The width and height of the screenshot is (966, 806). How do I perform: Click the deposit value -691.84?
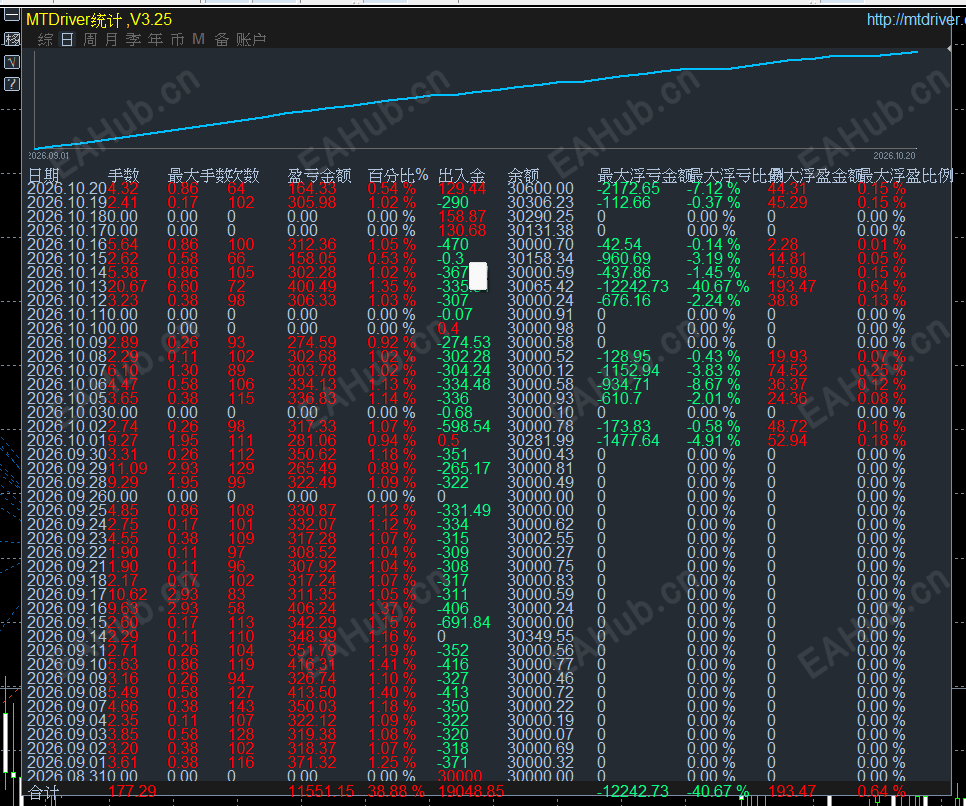click(464, 622)
